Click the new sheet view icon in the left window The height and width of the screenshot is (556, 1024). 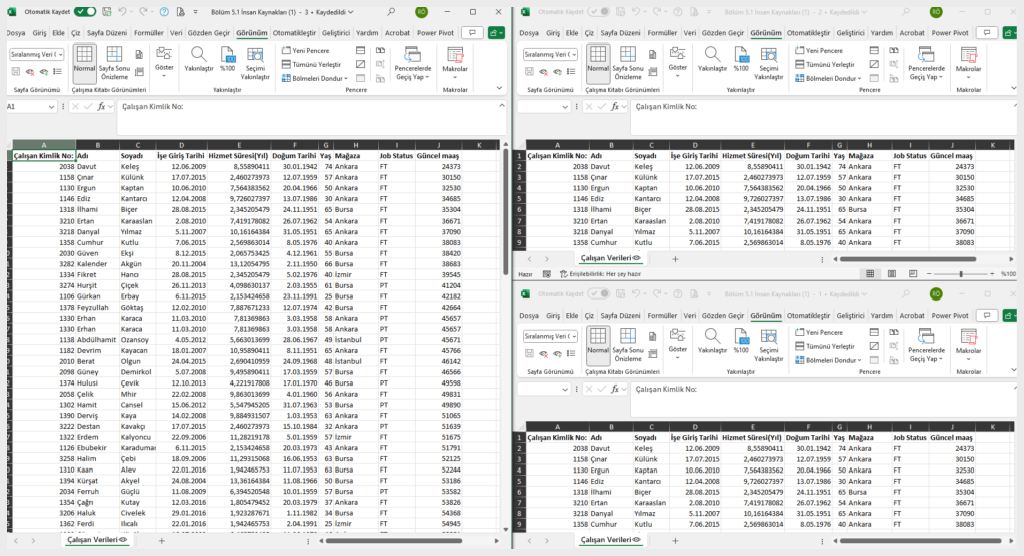tap(44, 72)
